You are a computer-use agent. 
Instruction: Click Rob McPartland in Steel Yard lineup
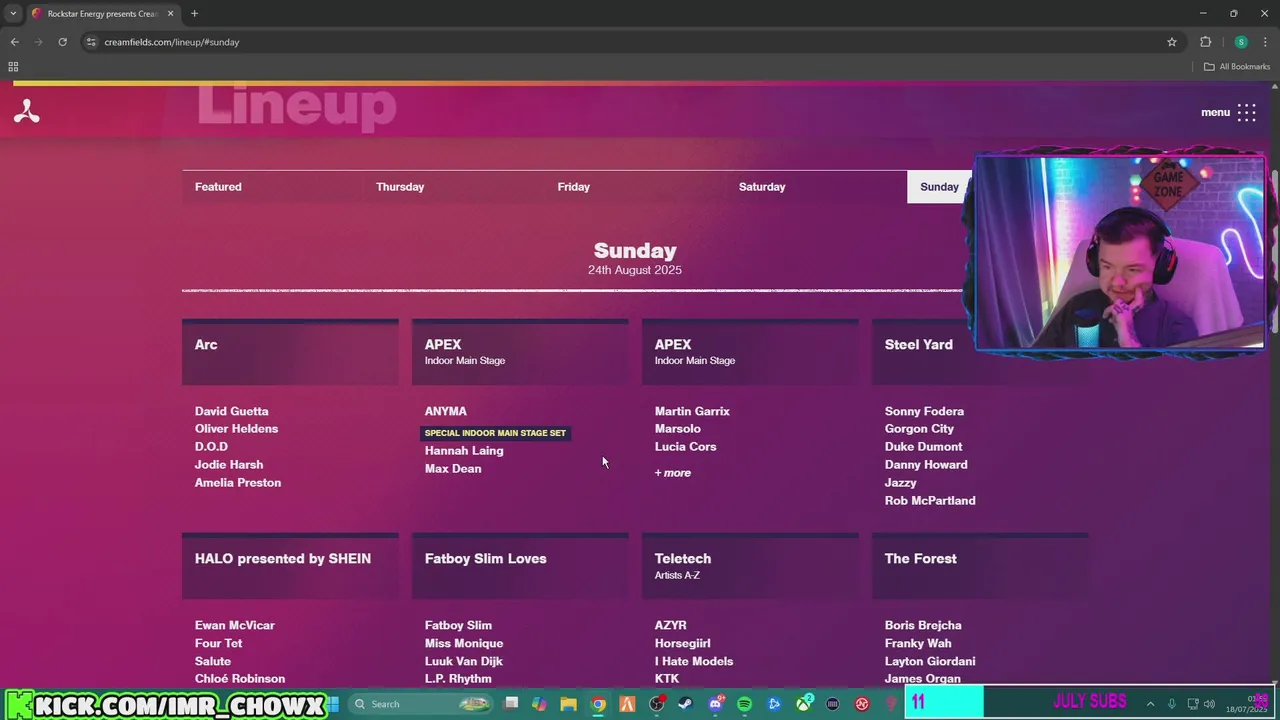pyautogui.click(x=930, y=501)
